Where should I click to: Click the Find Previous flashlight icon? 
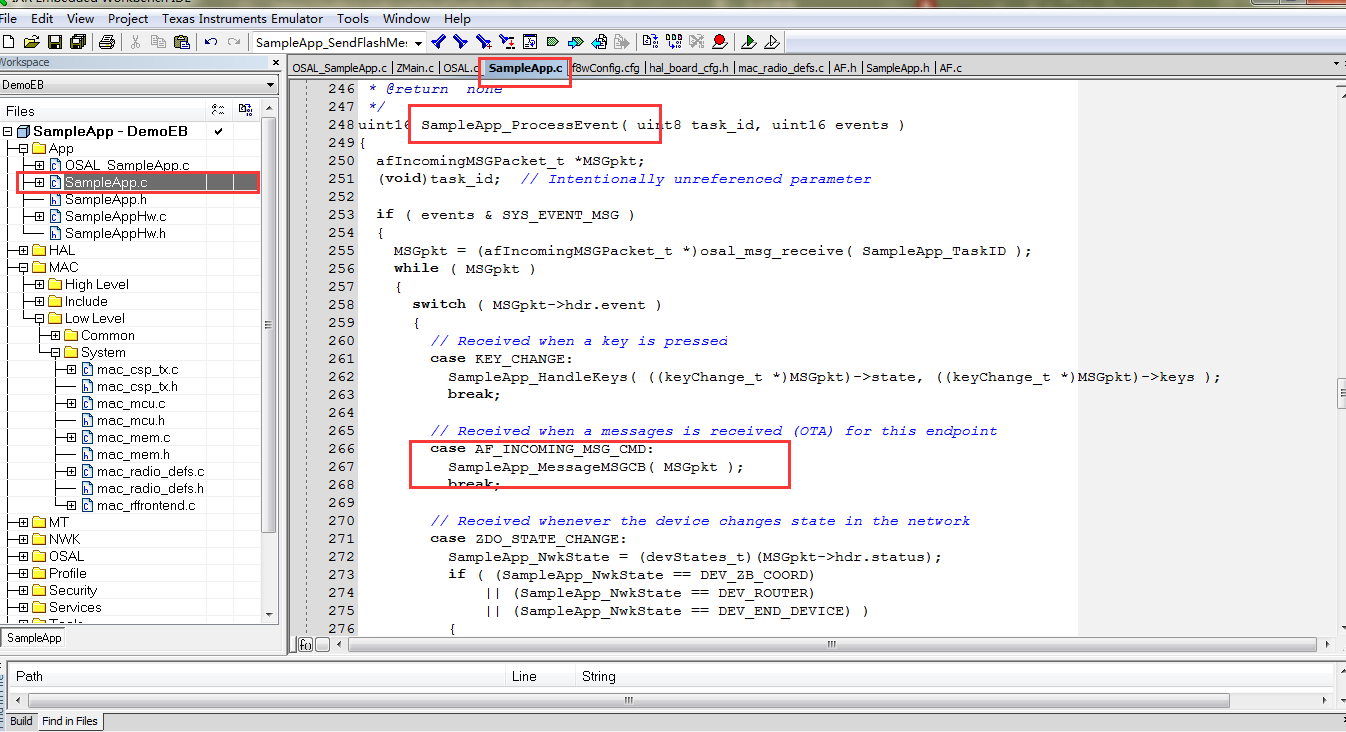[438, 42]
